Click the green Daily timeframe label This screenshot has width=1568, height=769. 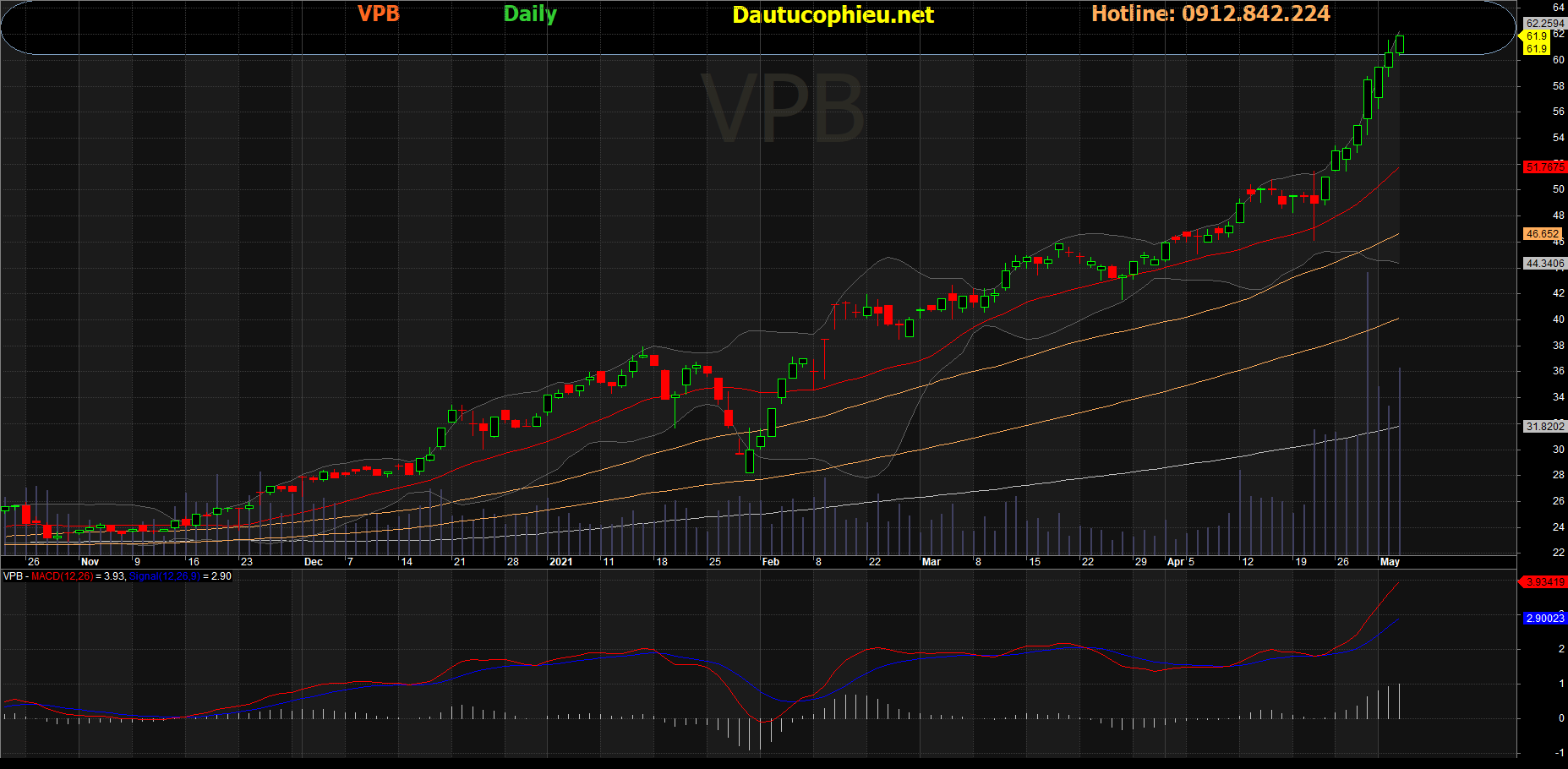point(530,14)
